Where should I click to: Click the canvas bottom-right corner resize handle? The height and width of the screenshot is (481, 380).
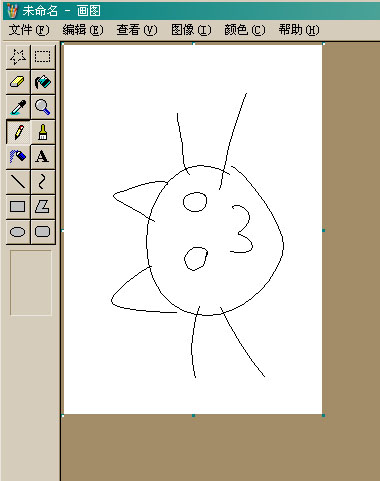tap(323, 415)
